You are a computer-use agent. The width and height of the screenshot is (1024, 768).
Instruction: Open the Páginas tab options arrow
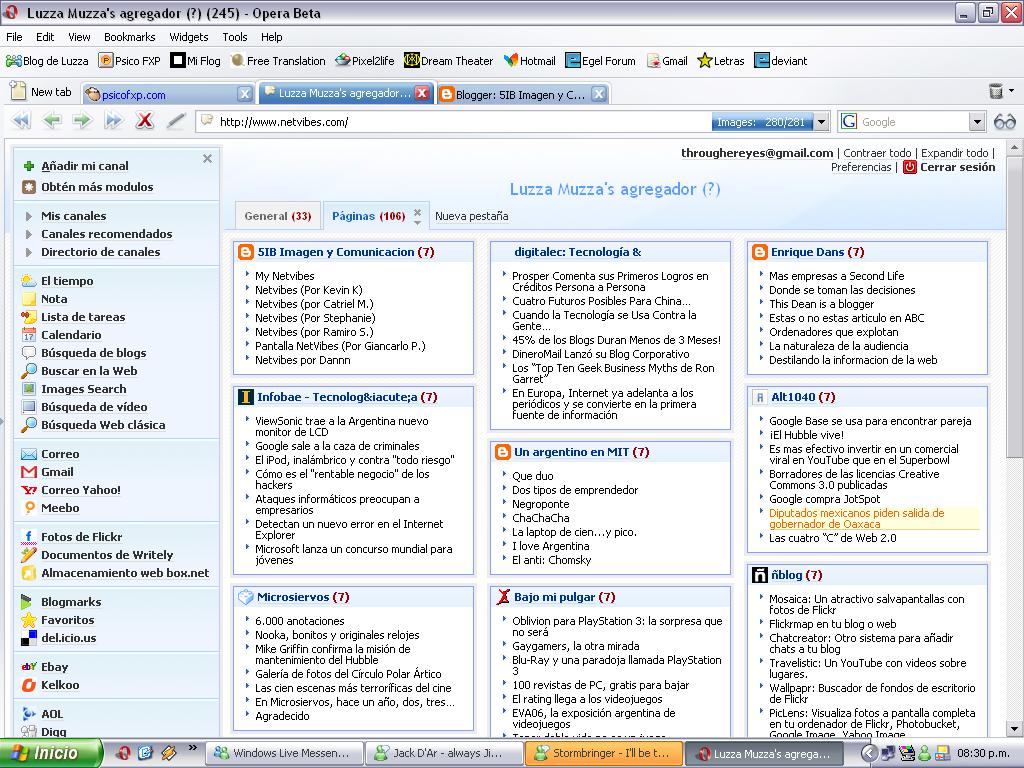[417, 223]
